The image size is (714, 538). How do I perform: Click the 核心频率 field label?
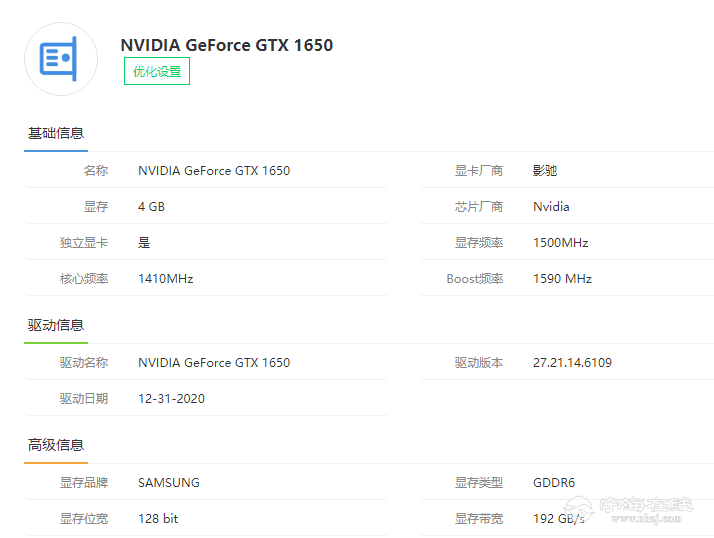coord(84,279)
